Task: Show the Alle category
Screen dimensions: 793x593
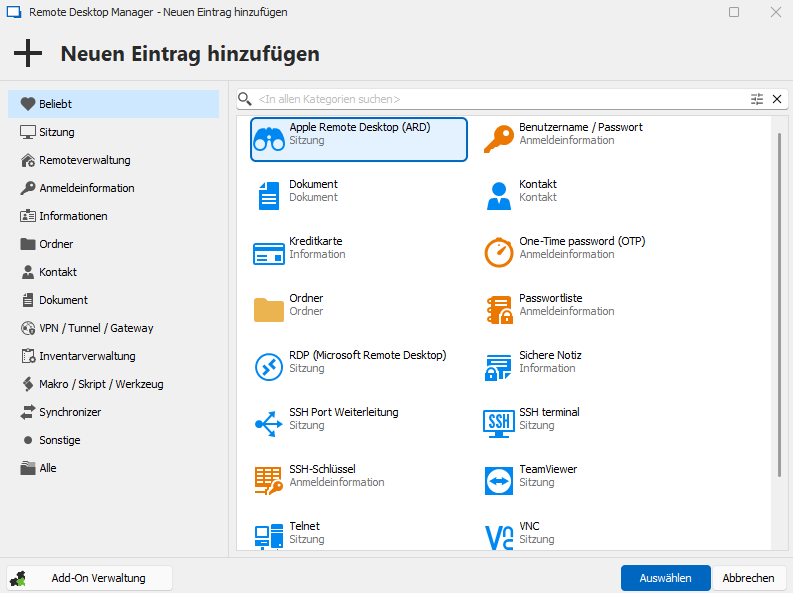Action: [x=113, y=468]
